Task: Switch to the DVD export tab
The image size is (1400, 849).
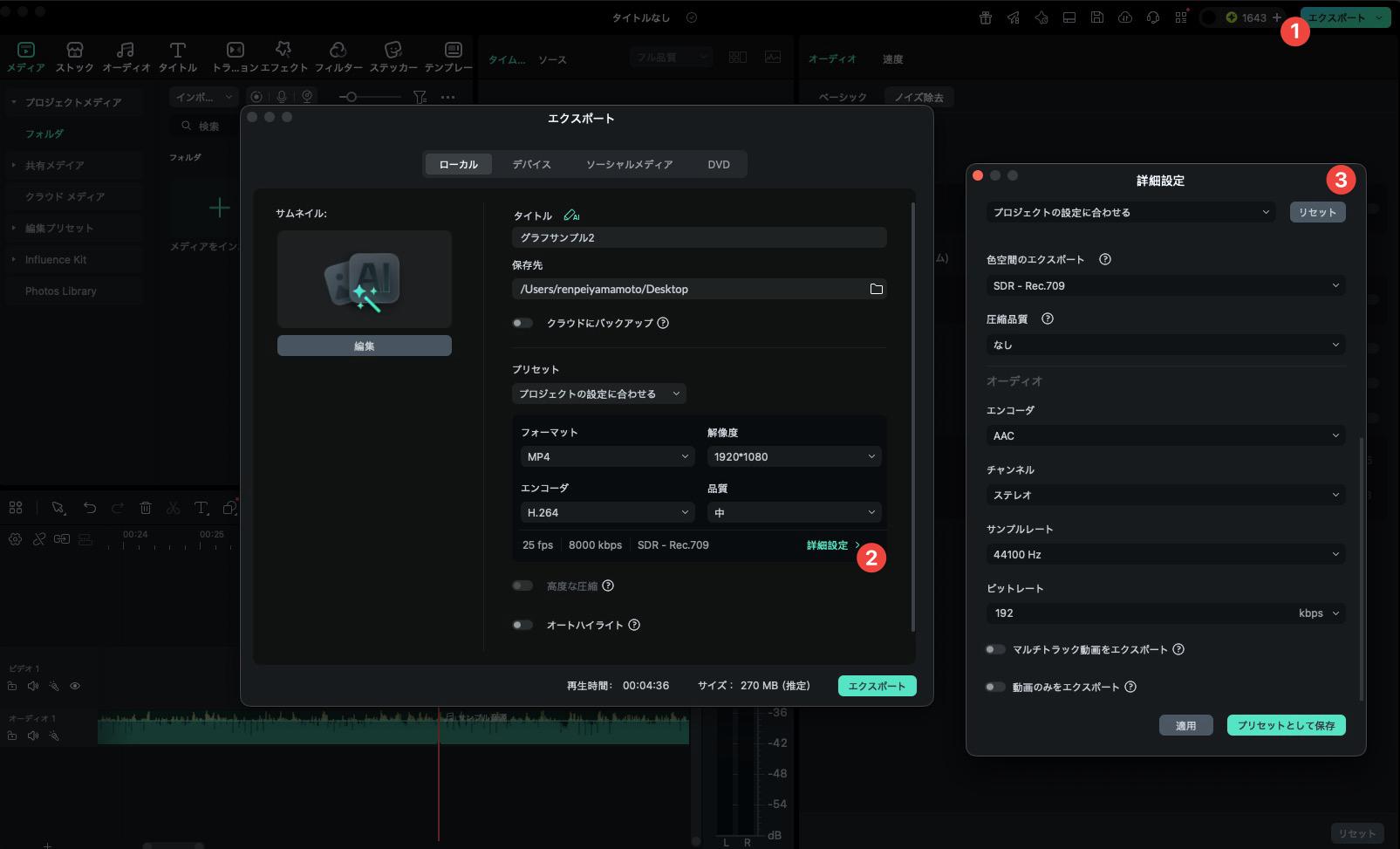Action: 717,164
